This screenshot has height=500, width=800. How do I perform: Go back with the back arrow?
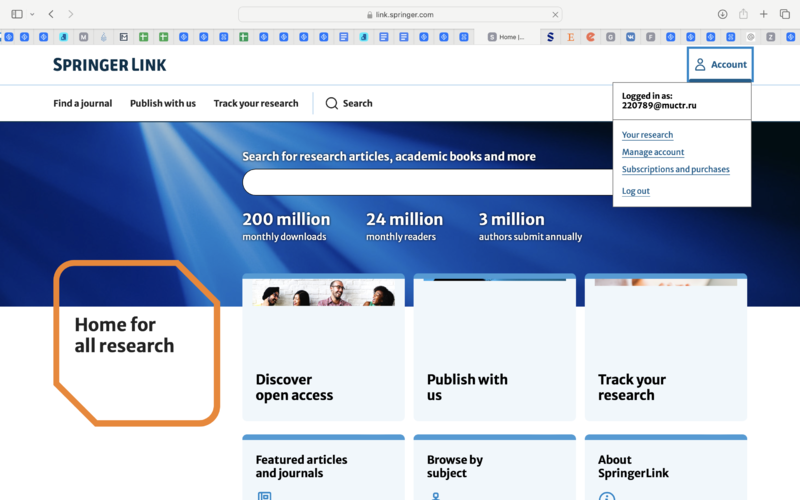pos(51,14)
